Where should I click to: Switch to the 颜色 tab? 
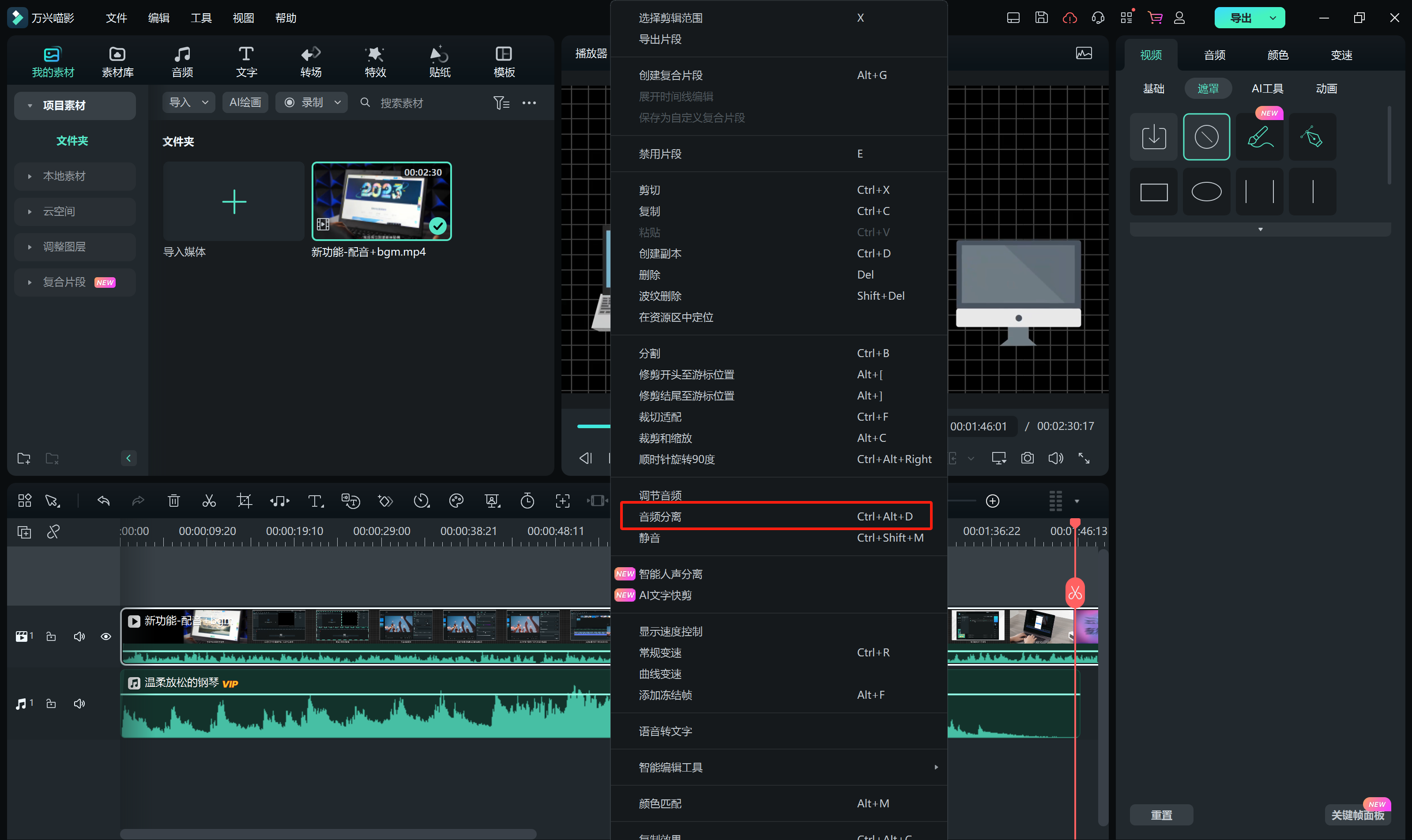[1277, 55]
